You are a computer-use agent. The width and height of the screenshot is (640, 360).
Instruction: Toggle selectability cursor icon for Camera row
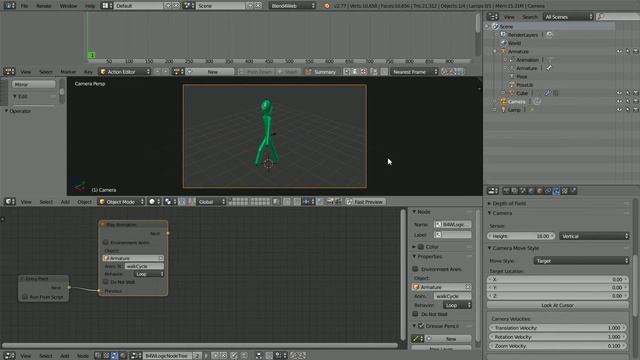(x=628, y=101)
